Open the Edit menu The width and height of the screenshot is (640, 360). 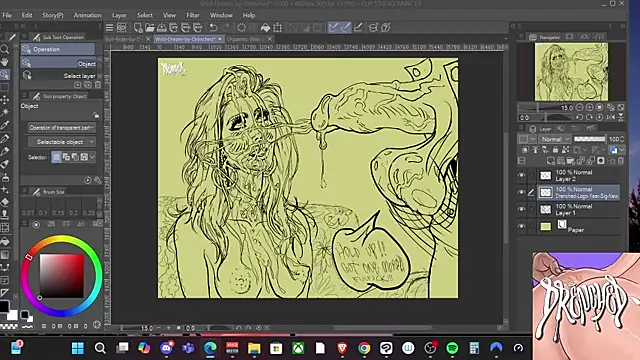(27, 15)
